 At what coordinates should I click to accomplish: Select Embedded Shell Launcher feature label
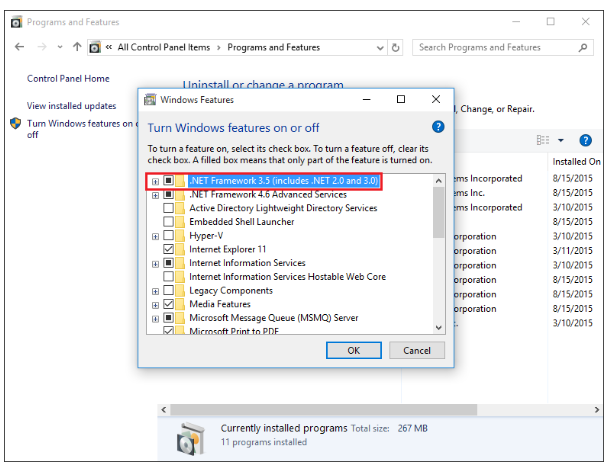coord(242,222)
